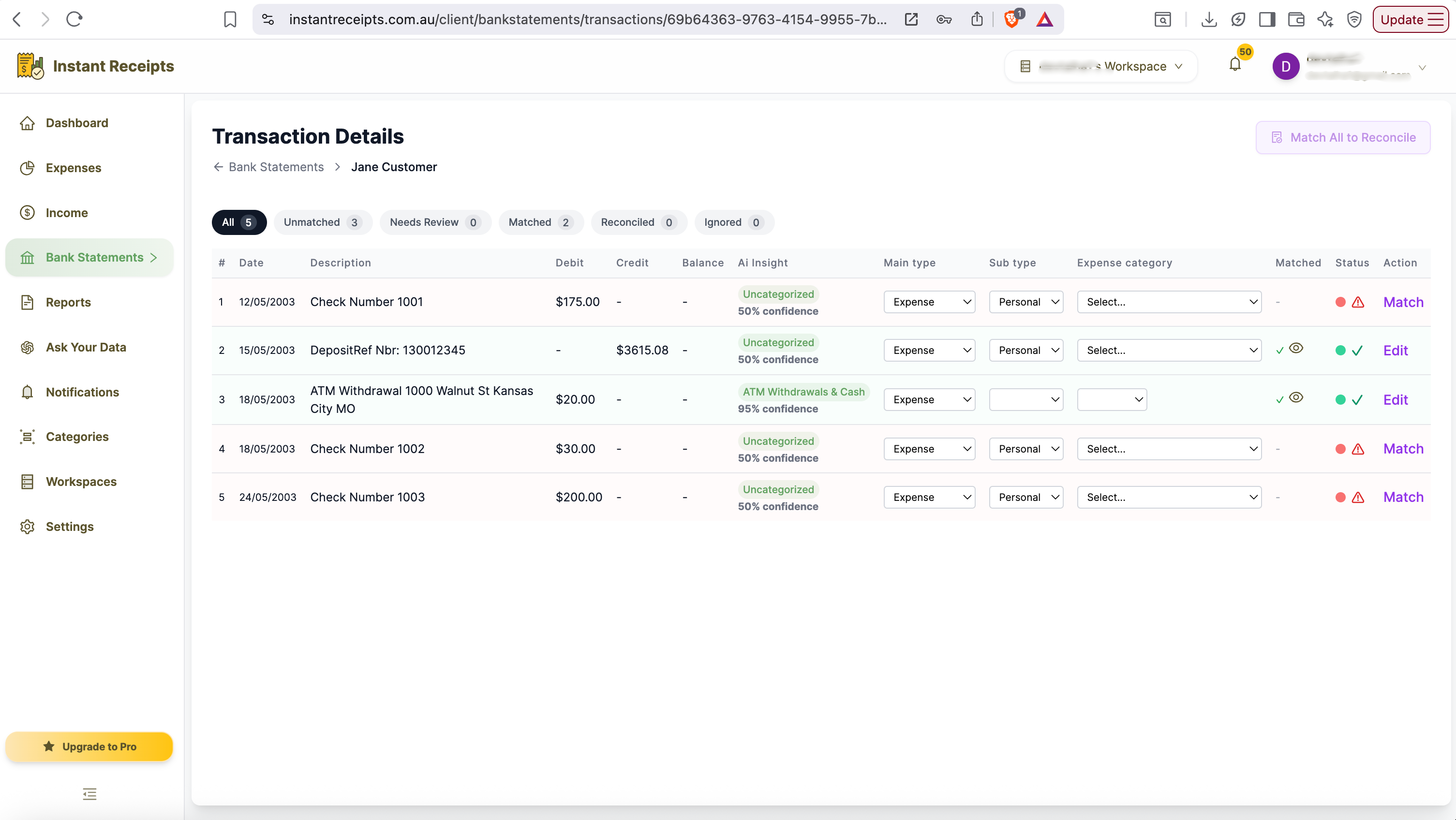Filter by Ignored transactions

[x=734, y=222]
